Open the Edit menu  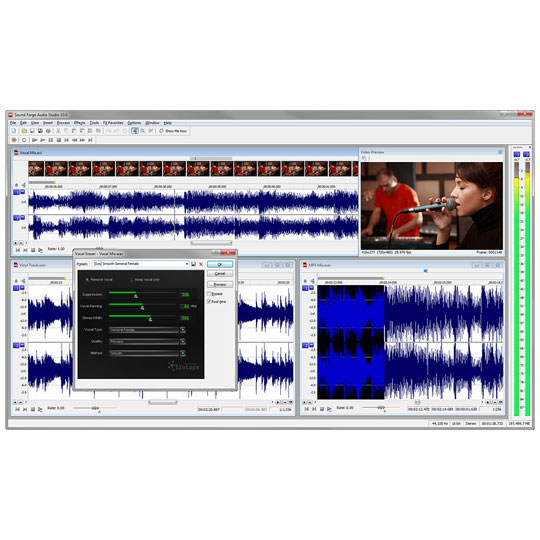pos(23,123)
